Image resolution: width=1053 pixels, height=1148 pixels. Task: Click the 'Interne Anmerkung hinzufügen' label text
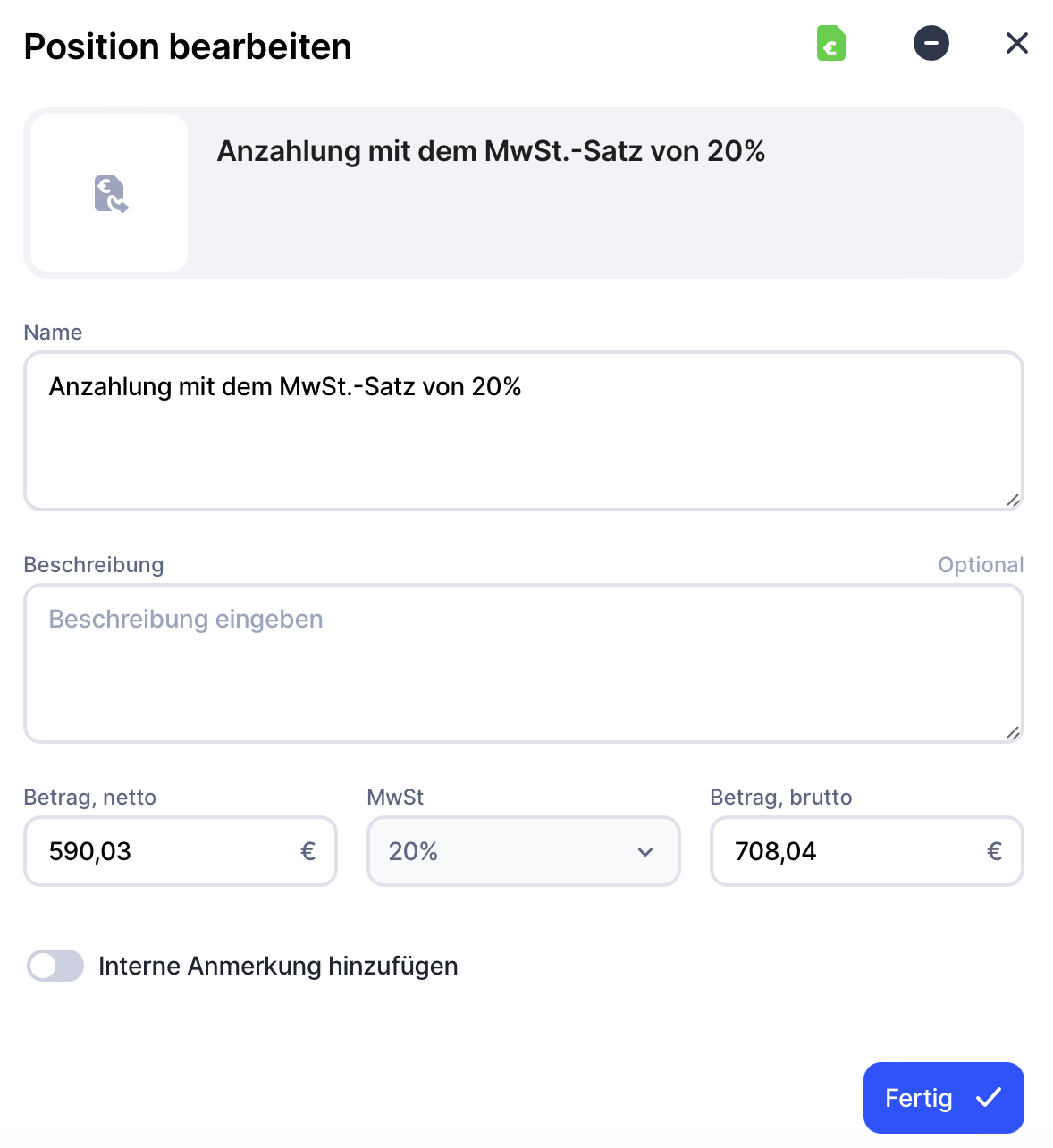[278, 966]
